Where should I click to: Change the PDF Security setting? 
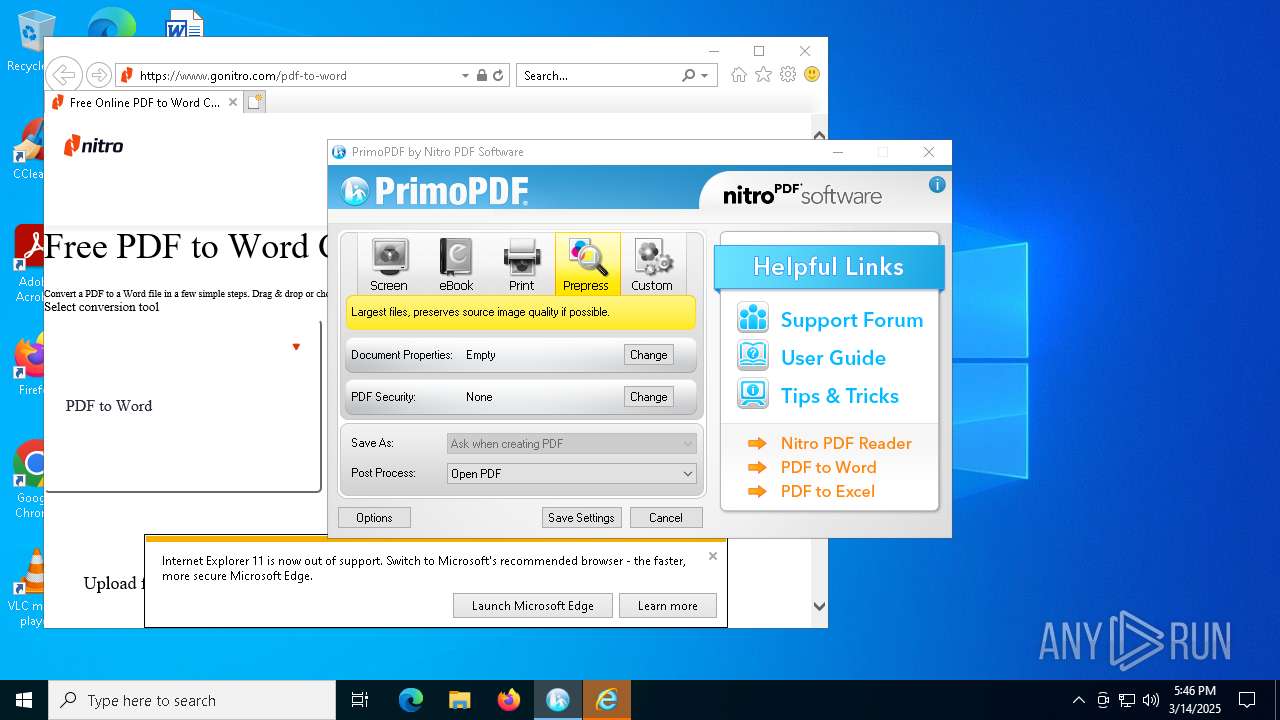point(648,397)
